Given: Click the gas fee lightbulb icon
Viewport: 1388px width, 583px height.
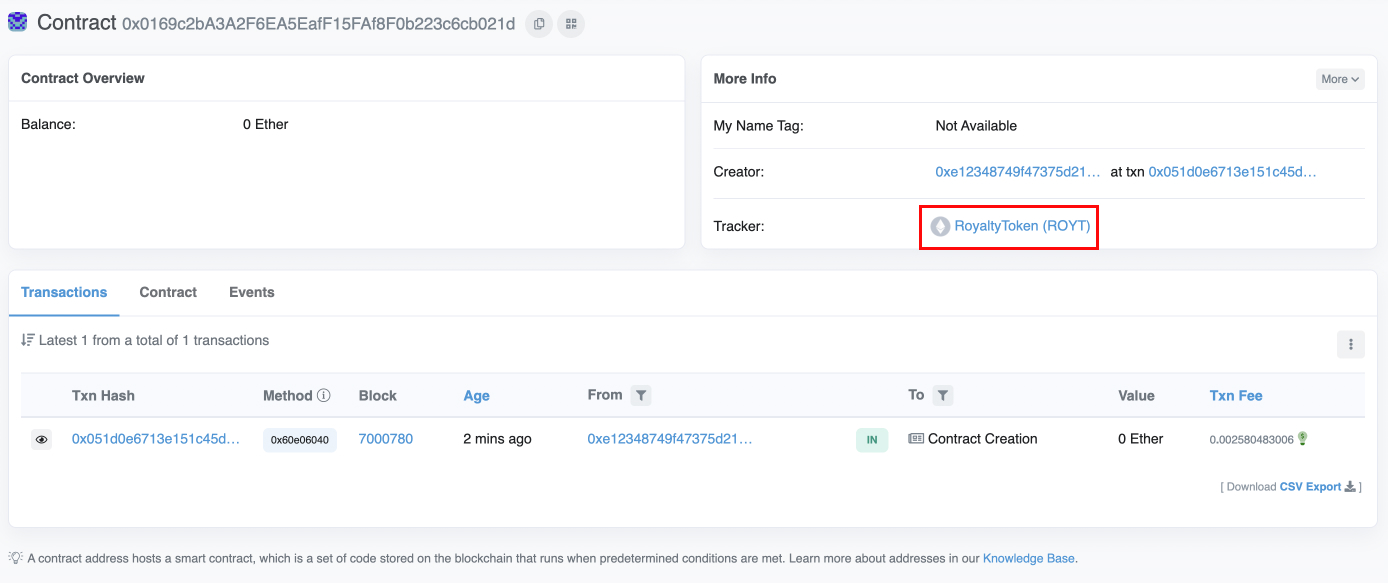Looking at the screenshot, I should coord(1303,439).
